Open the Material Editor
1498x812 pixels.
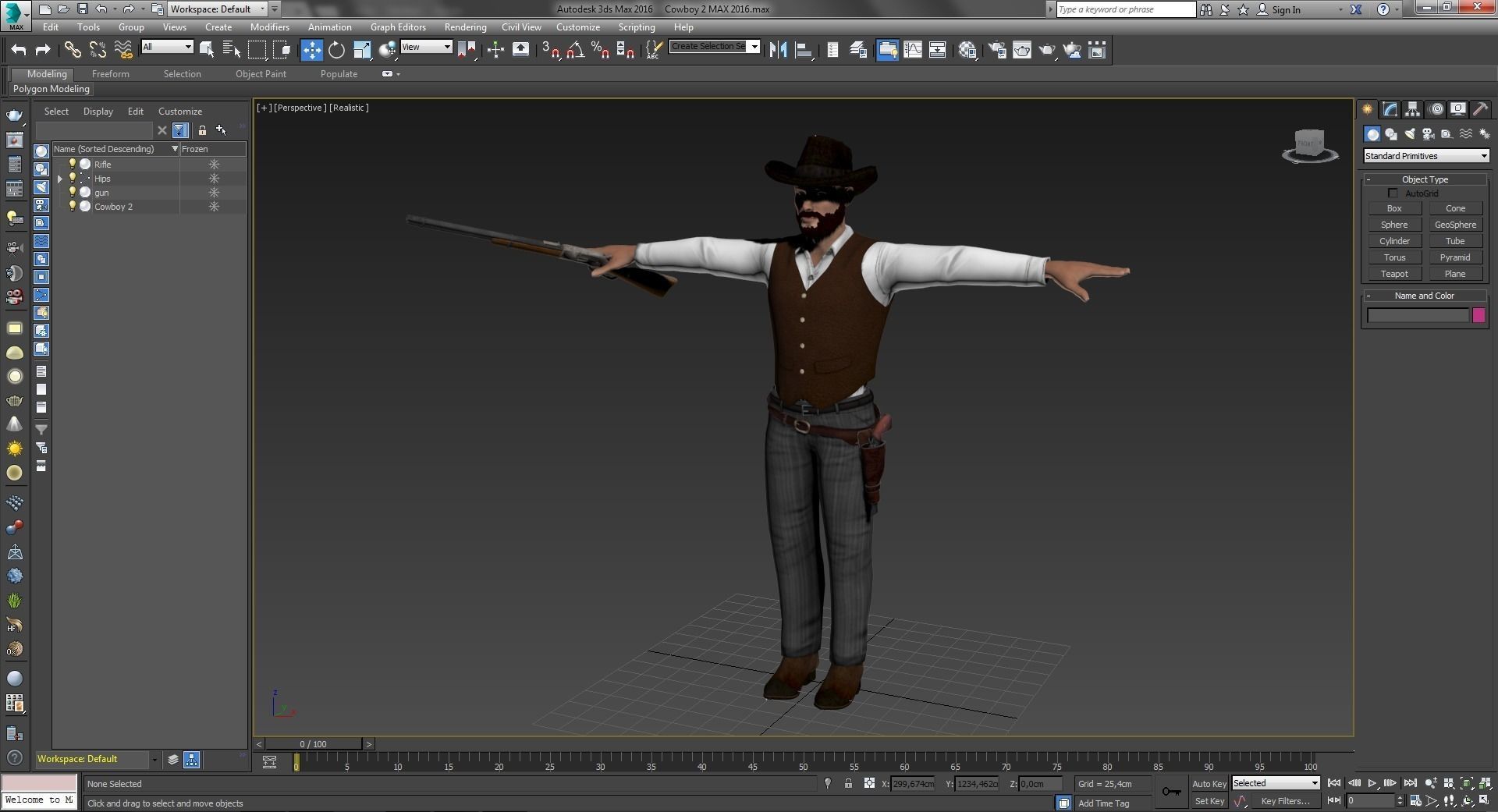pos(967,50)
